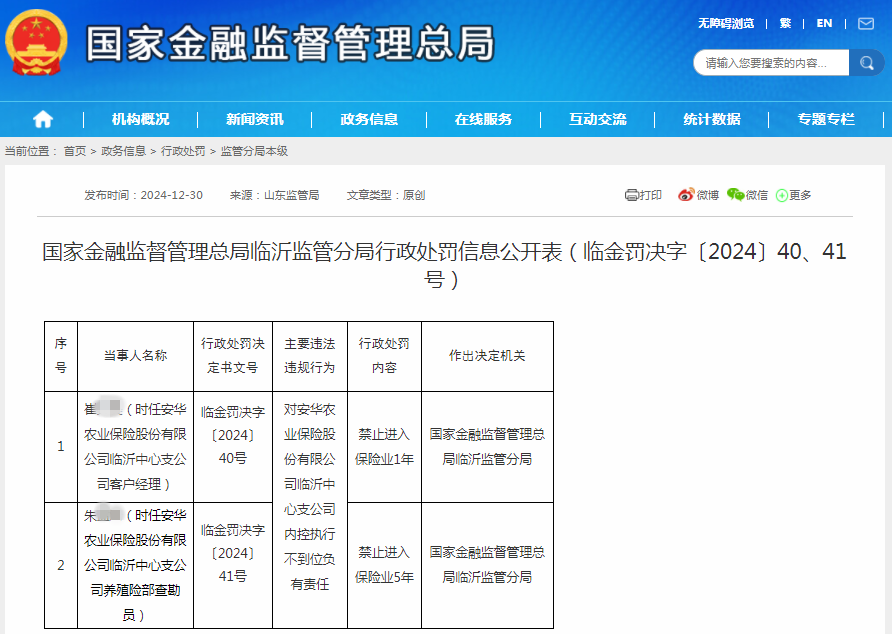Open the mail envelope icon
This screenshot has height=634, width=892.
click(866, 23)
